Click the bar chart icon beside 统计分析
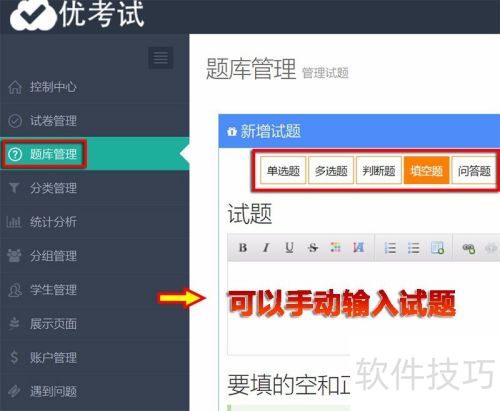This screenshot has height=411, width=500. click(14, 222)
